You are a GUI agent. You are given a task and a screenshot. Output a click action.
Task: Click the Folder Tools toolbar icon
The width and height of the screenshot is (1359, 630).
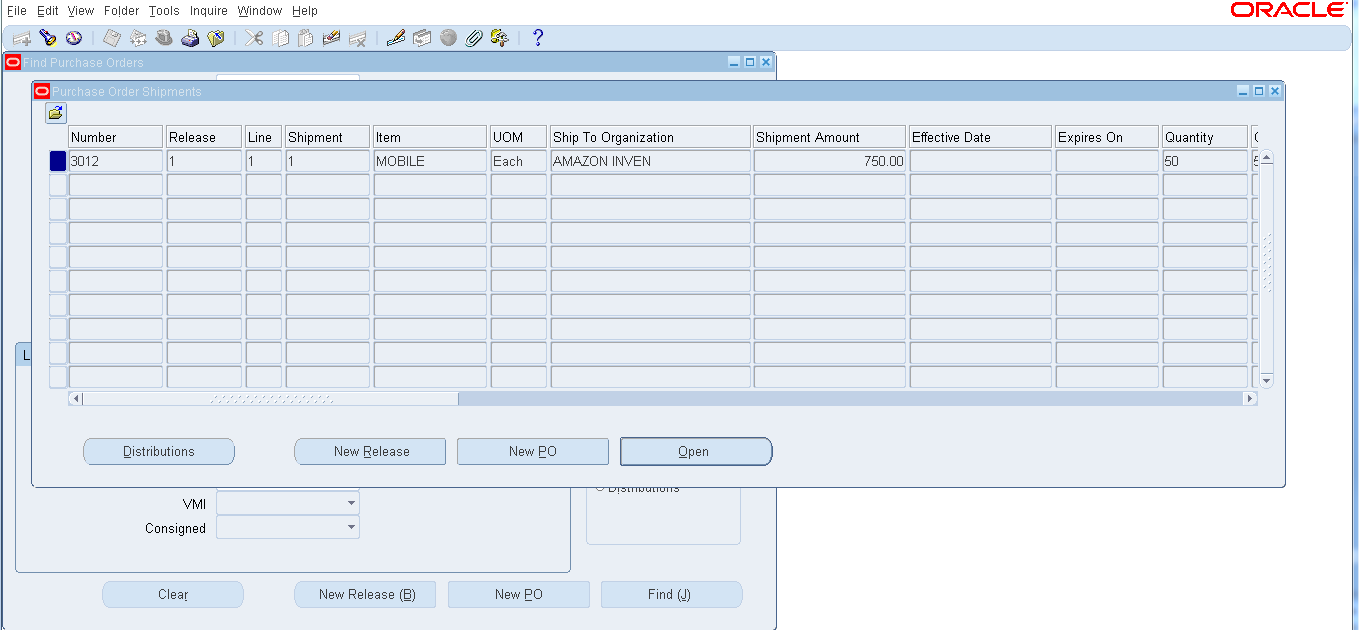pyautogui.click(x=500, y=38)
